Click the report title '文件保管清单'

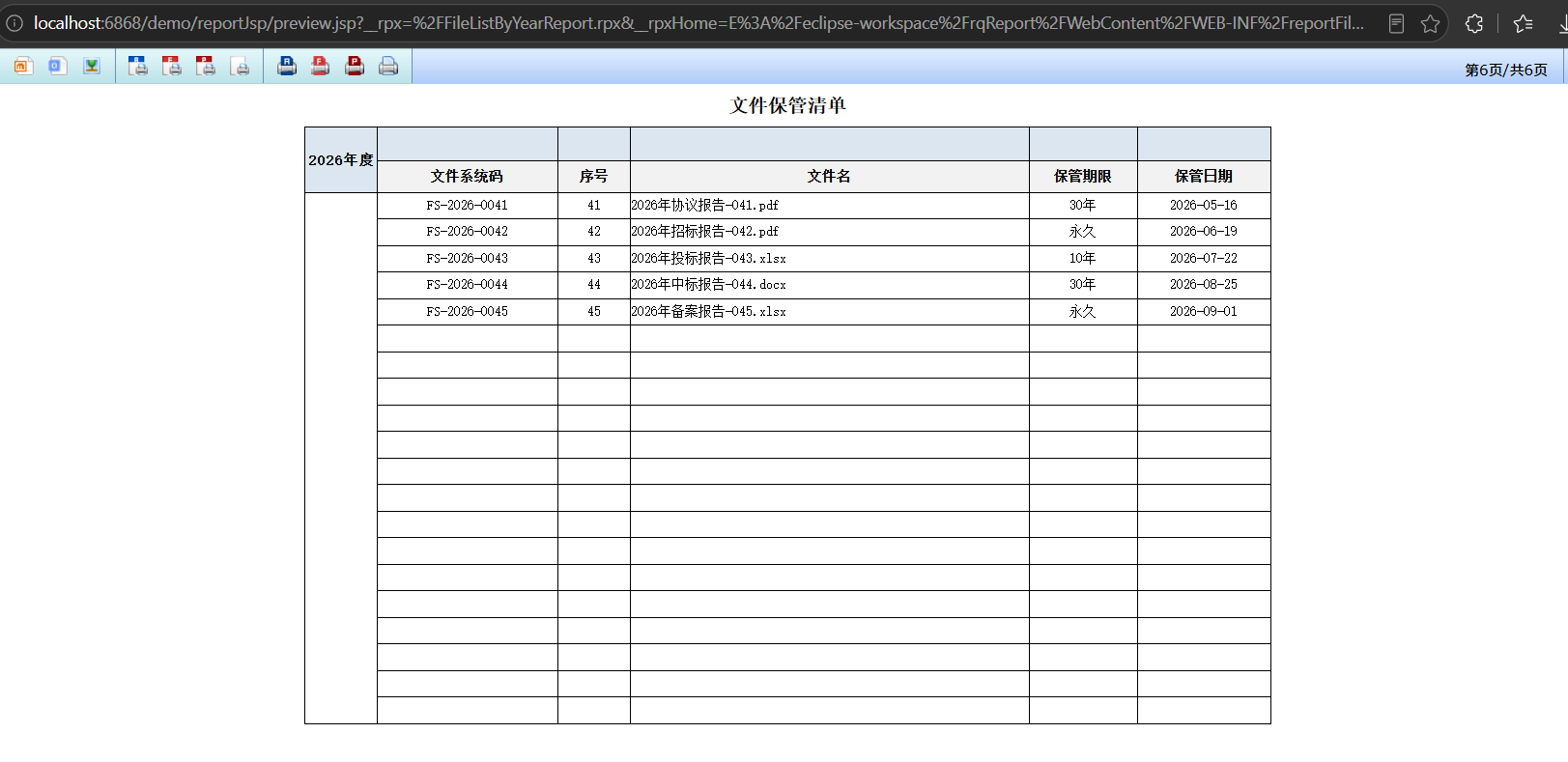pyautogui.click(x=787, y=105)
